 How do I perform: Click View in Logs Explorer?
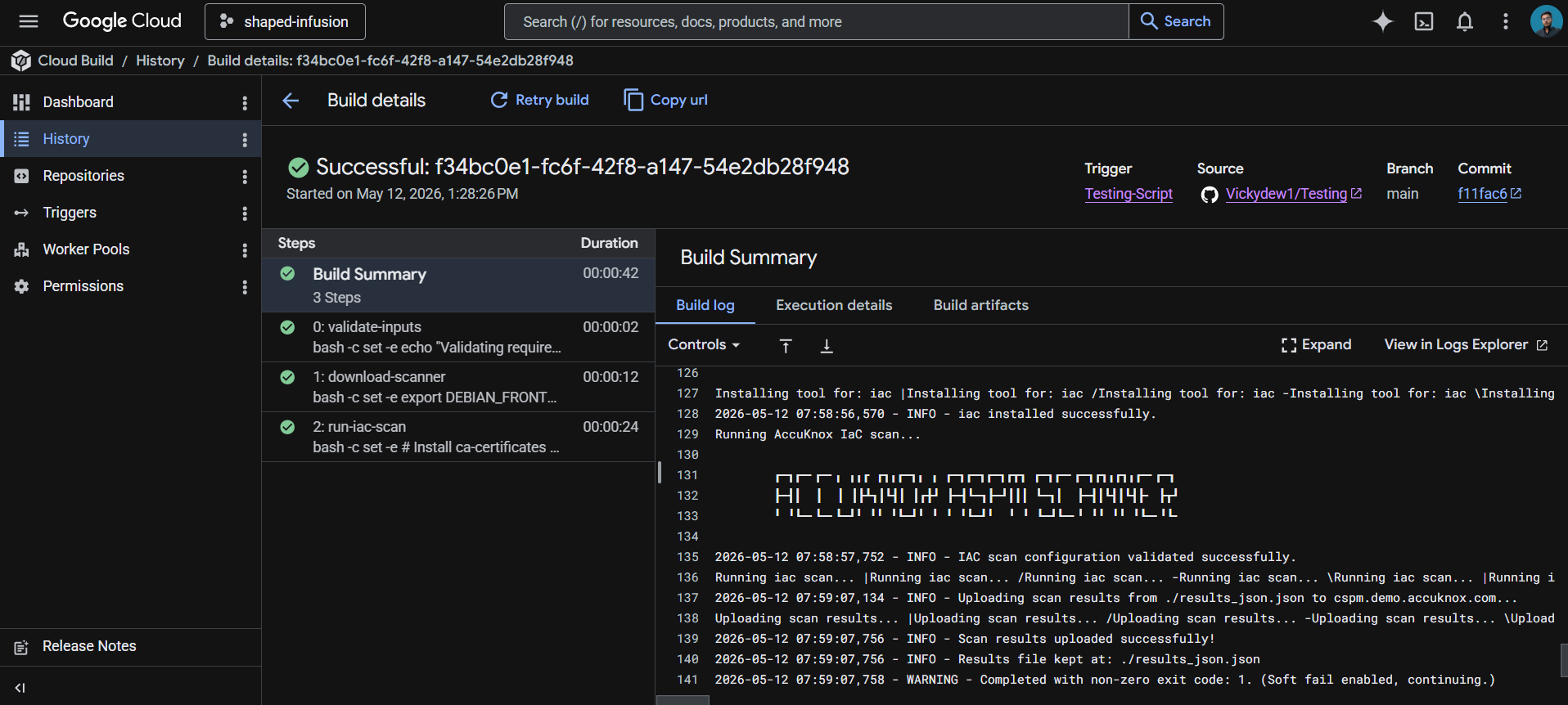[x=1466, y=345]
